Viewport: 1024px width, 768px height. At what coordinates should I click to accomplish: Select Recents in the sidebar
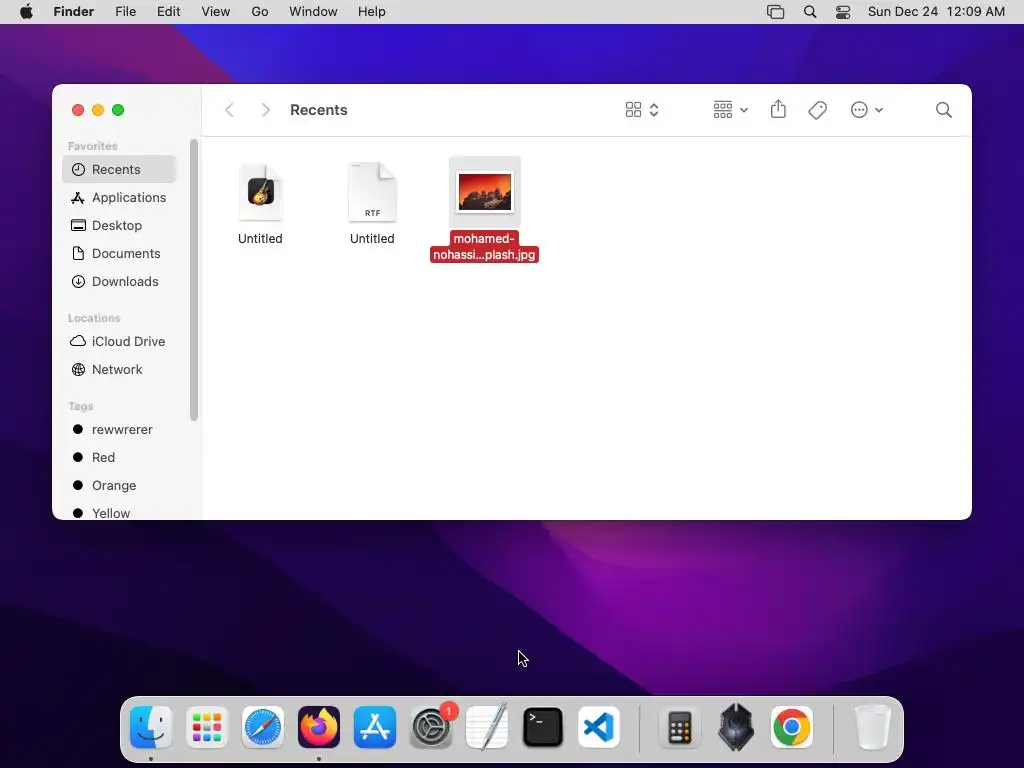click(x=120, y=169)
